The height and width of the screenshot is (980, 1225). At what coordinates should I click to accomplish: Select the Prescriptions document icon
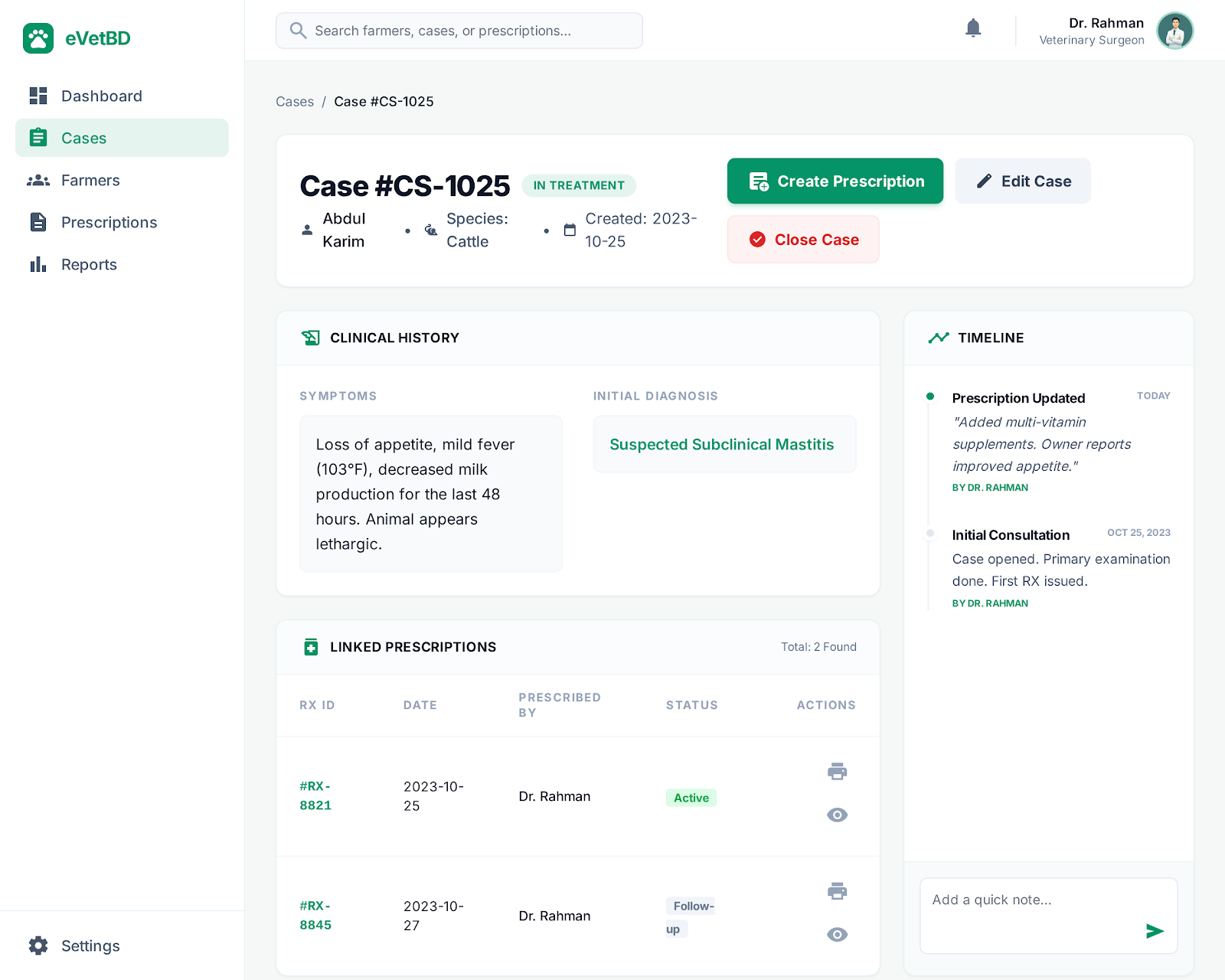tap(38, 222)
